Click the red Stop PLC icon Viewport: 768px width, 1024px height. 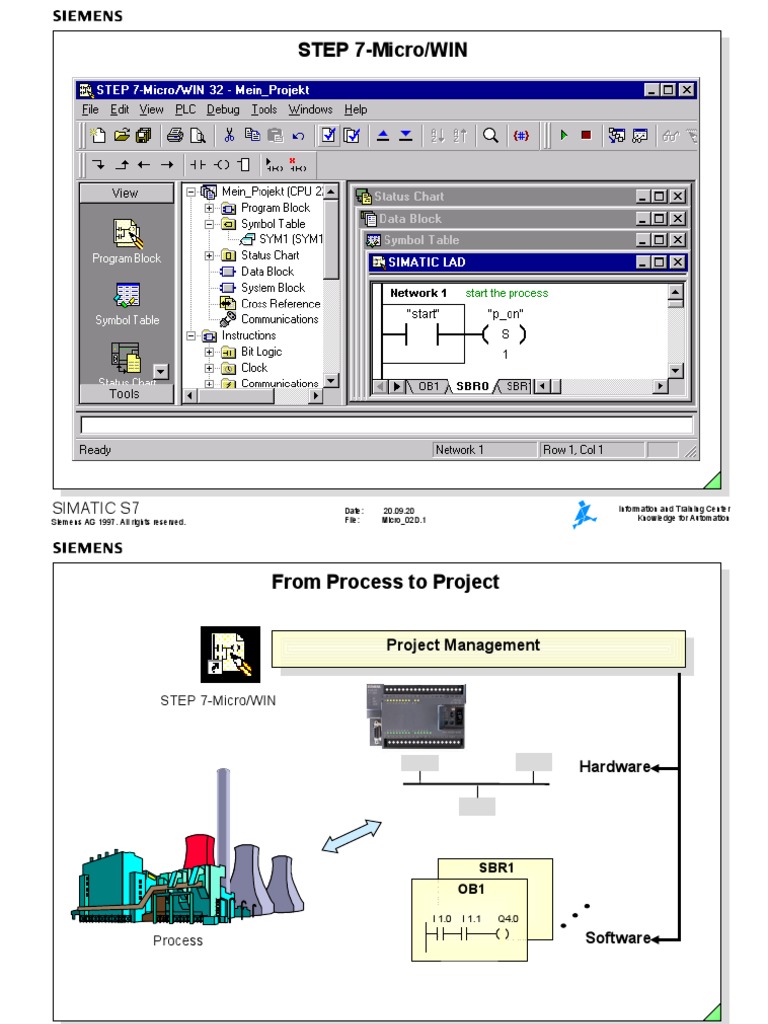pyautogui.click(x=586, y=135)
